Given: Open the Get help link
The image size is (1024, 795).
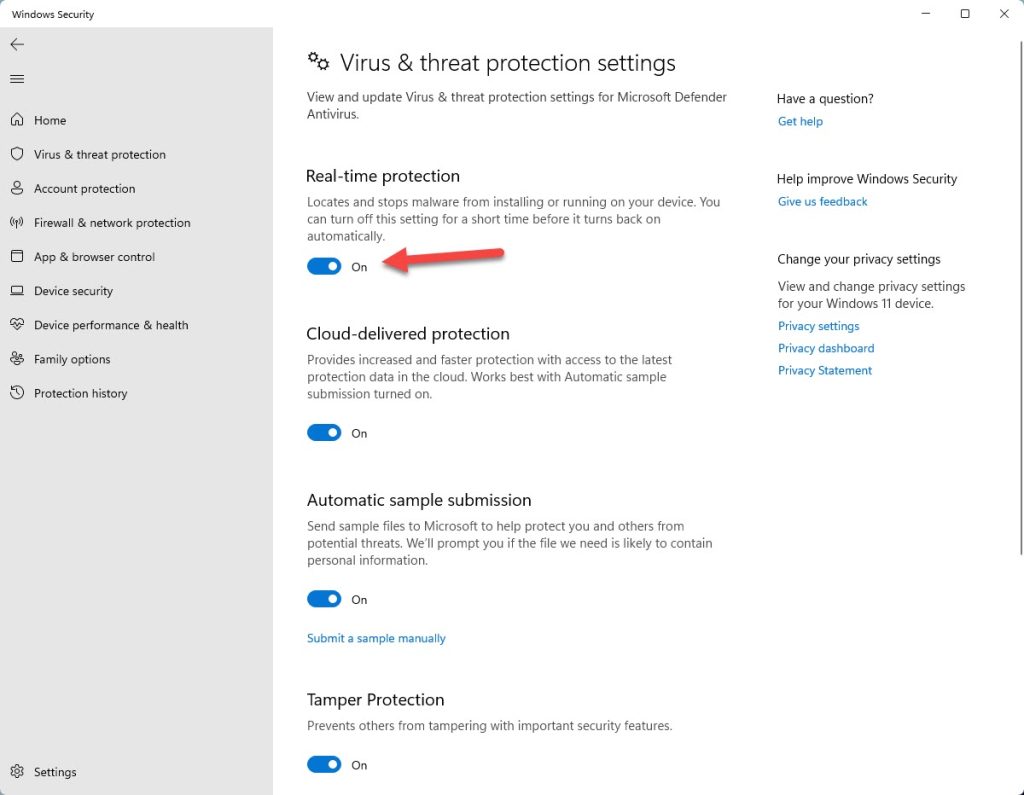Looking at the screenshot, I should [800, 121].
